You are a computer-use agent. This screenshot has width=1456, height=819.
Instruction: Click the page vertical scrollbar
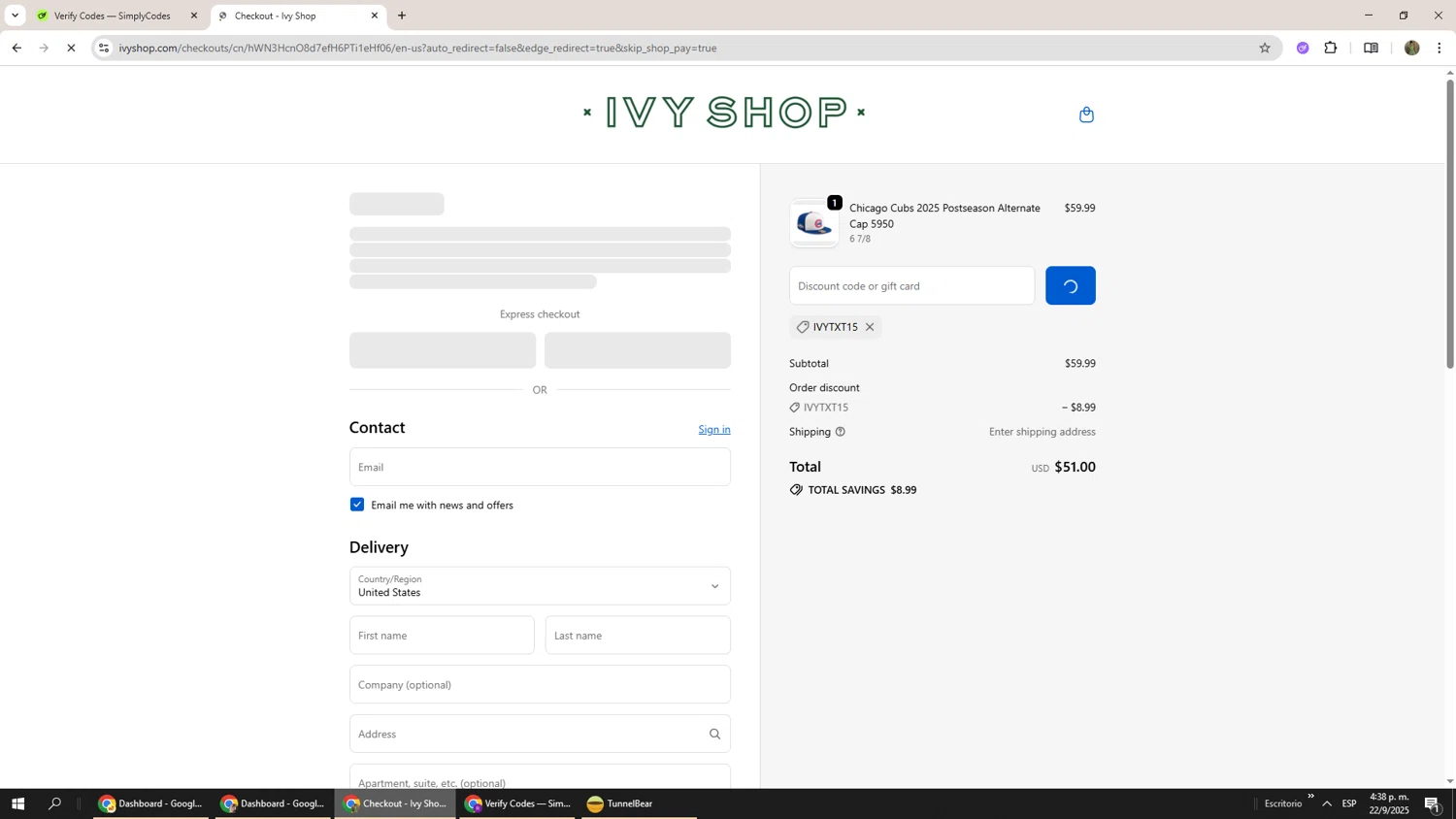1450,223
